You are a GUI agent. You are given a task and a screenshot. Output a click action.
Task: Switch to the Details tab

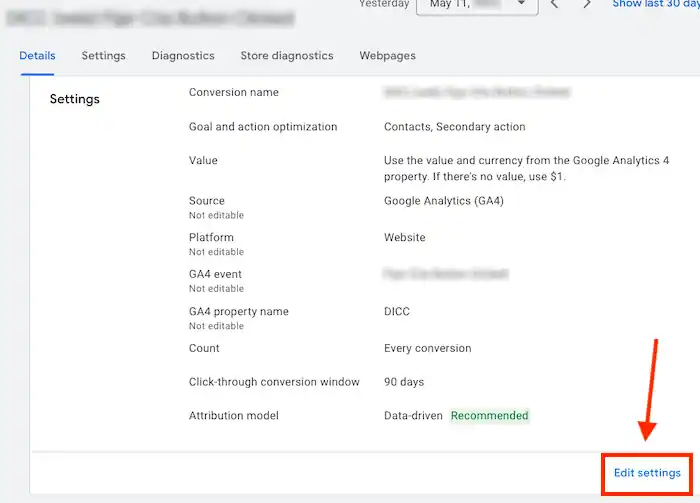coord(37,56)
